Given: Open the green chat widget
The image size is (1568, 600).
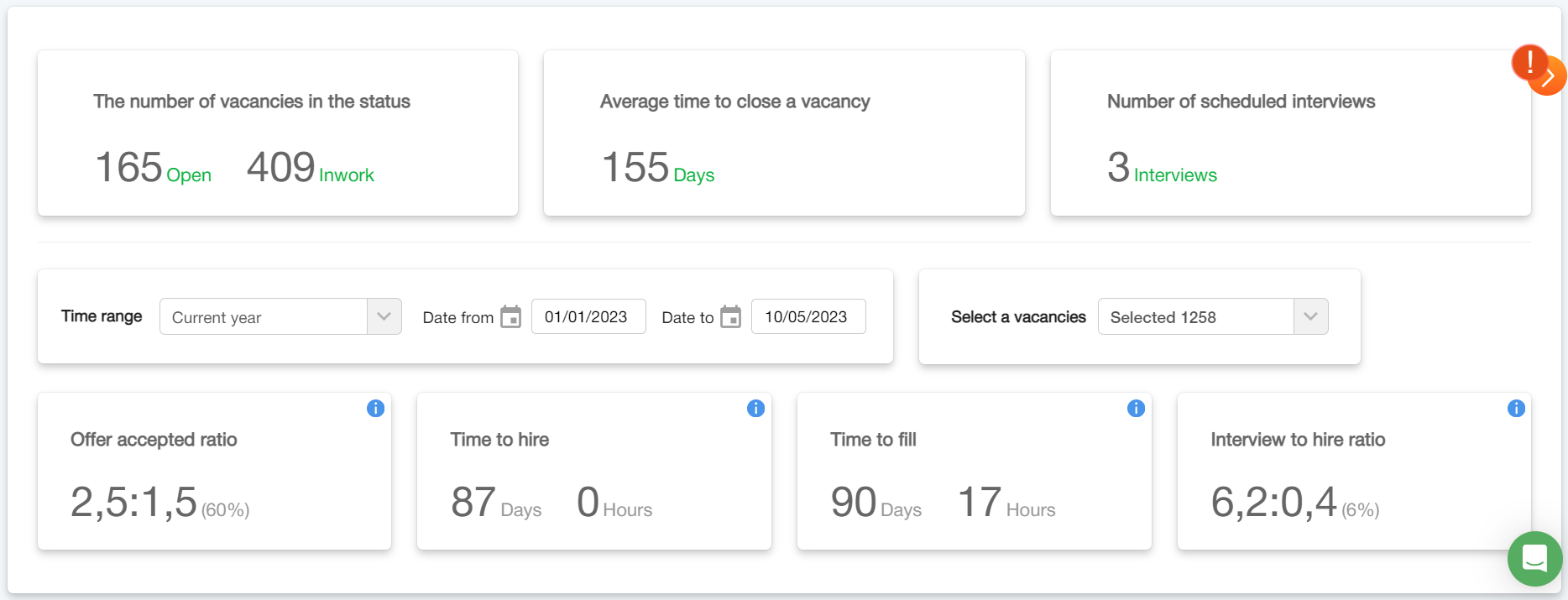Looking at the screenshot, I should tap(1534, 558).
